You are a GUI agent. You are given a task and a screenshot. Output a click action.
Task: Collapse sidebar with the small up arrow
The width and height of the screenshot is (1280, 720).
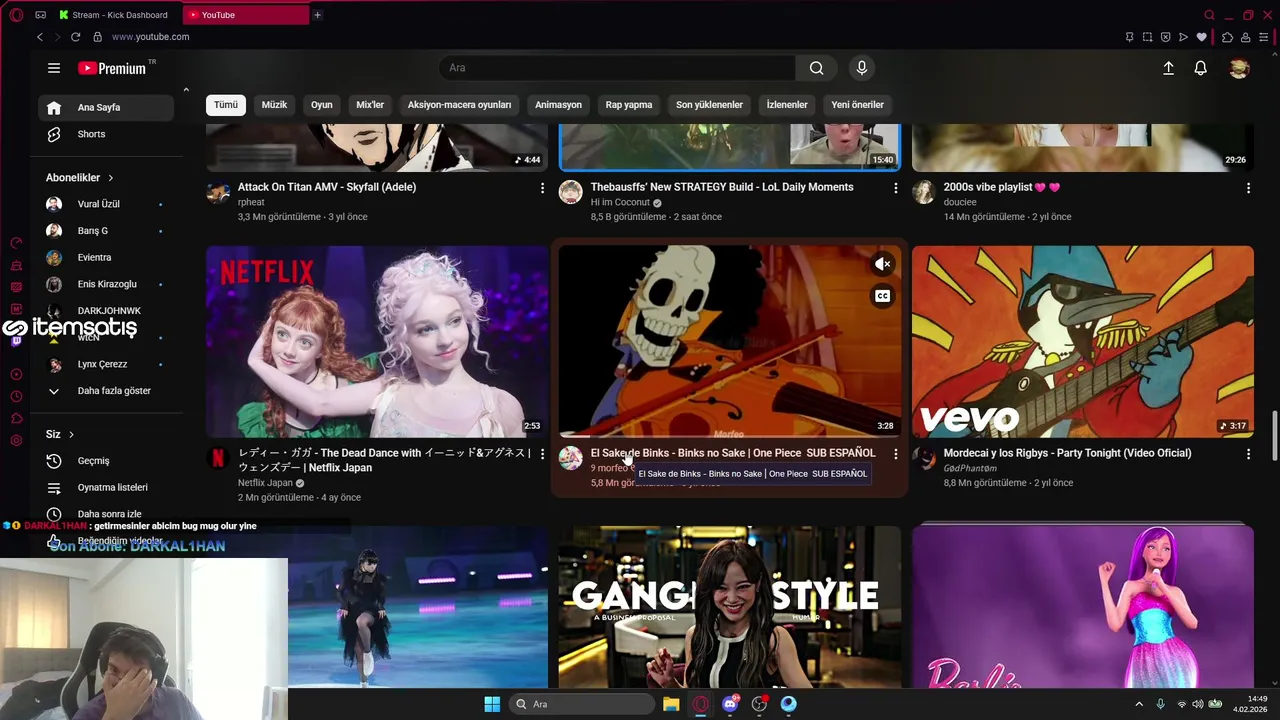click(185, 90)
